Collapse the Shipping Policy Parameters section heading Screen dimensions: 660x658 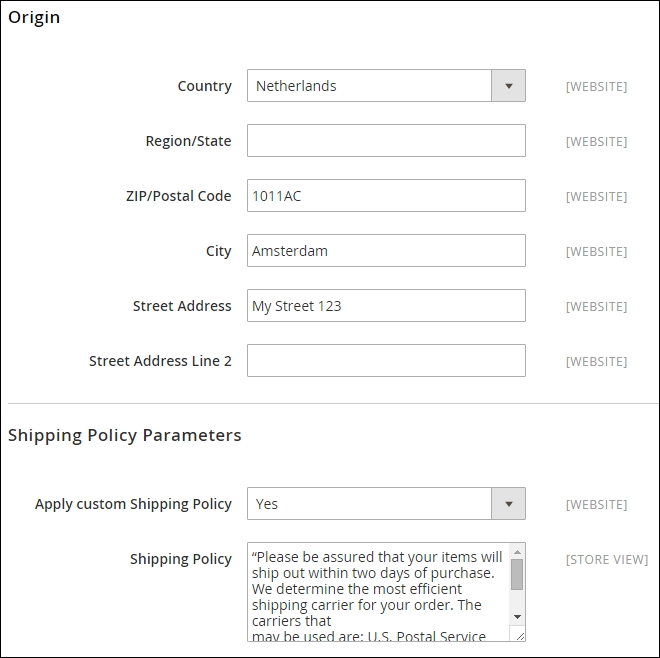pyautogui.click(x=125, y=435)
